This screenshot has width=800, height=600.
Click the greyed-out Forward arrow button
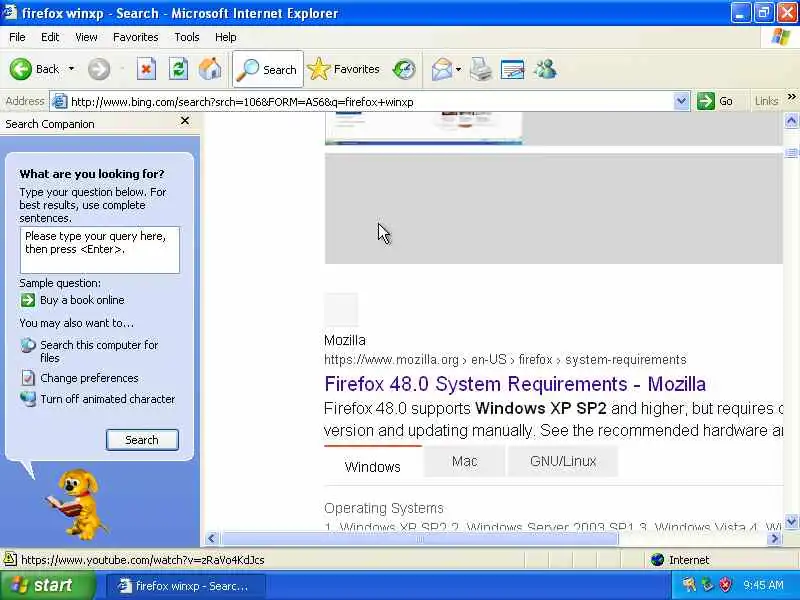tap(98, 69)
